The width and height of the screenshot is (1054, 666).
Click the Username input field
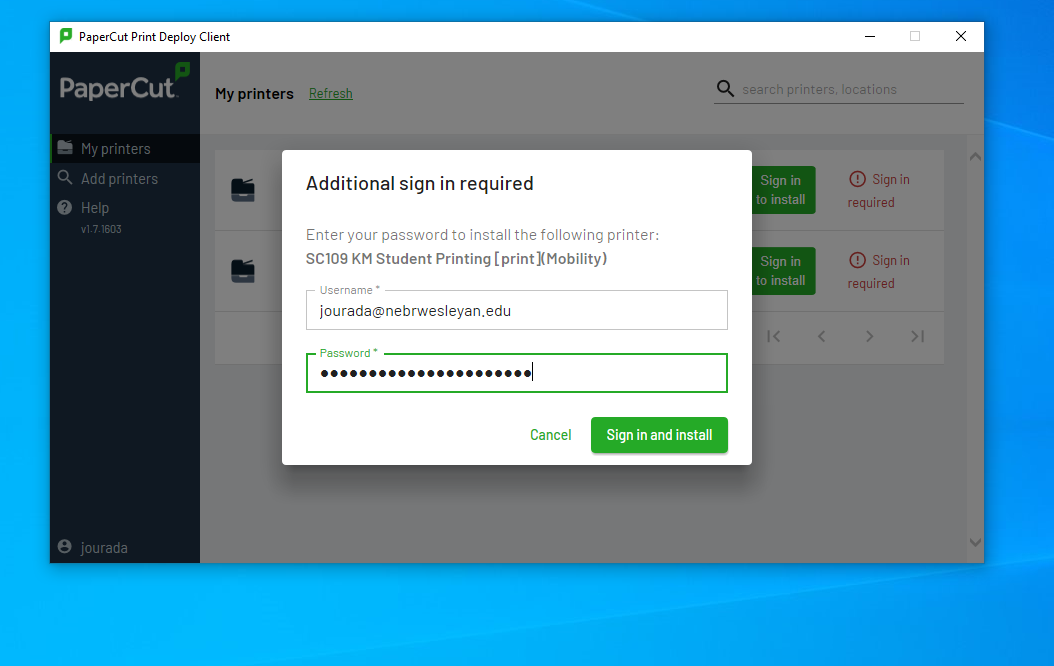click(x=516, y=310)
